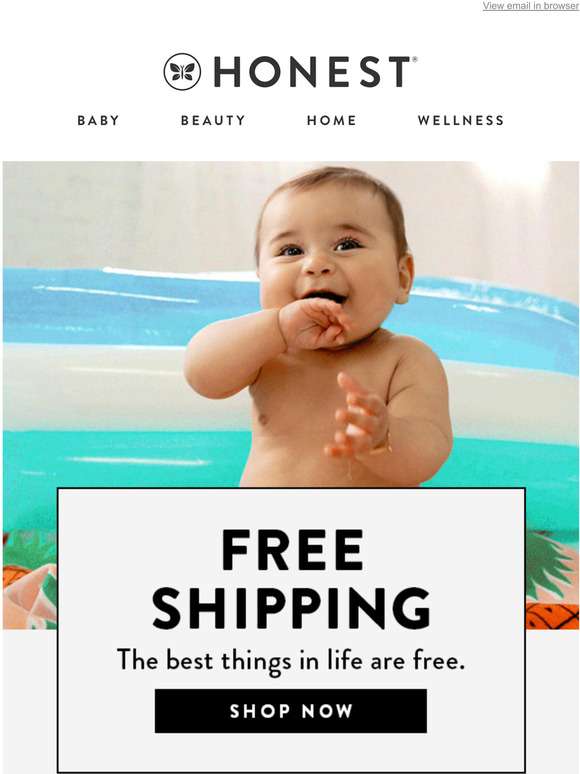580x774 pixels.
Task: Click the word SHIPPING in headline
Action: (x=291, y=608)
